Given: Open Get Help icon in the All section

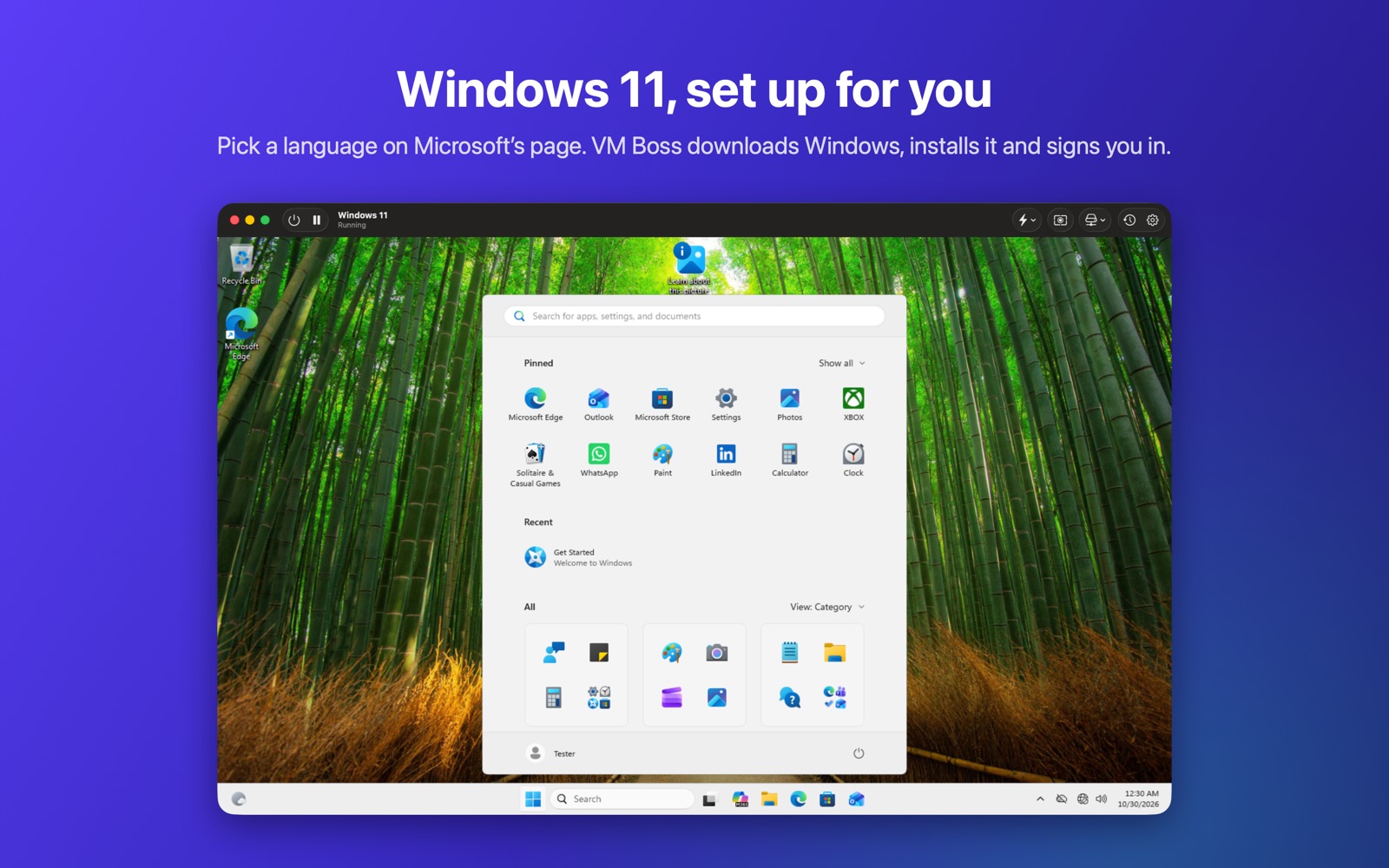Looking at the screenshot, I should tap(790, 697).
